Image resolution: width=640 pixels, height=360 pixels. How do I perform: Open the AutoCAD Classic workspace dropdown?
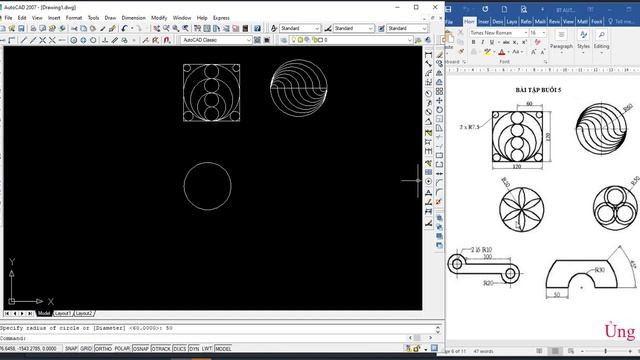coord(249,40)
